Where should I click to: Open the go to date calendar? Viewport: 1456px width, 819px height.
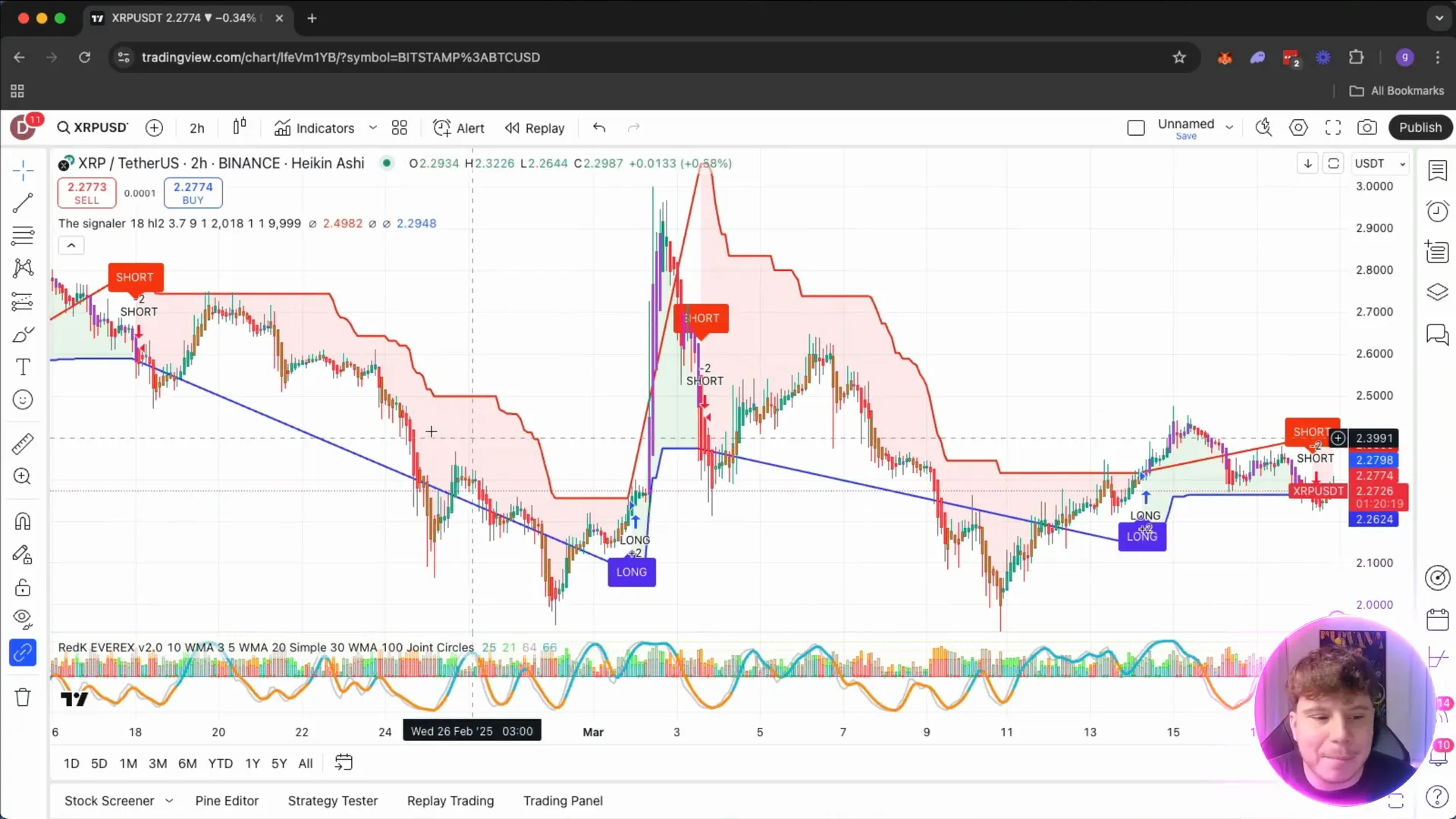(344, 763)
